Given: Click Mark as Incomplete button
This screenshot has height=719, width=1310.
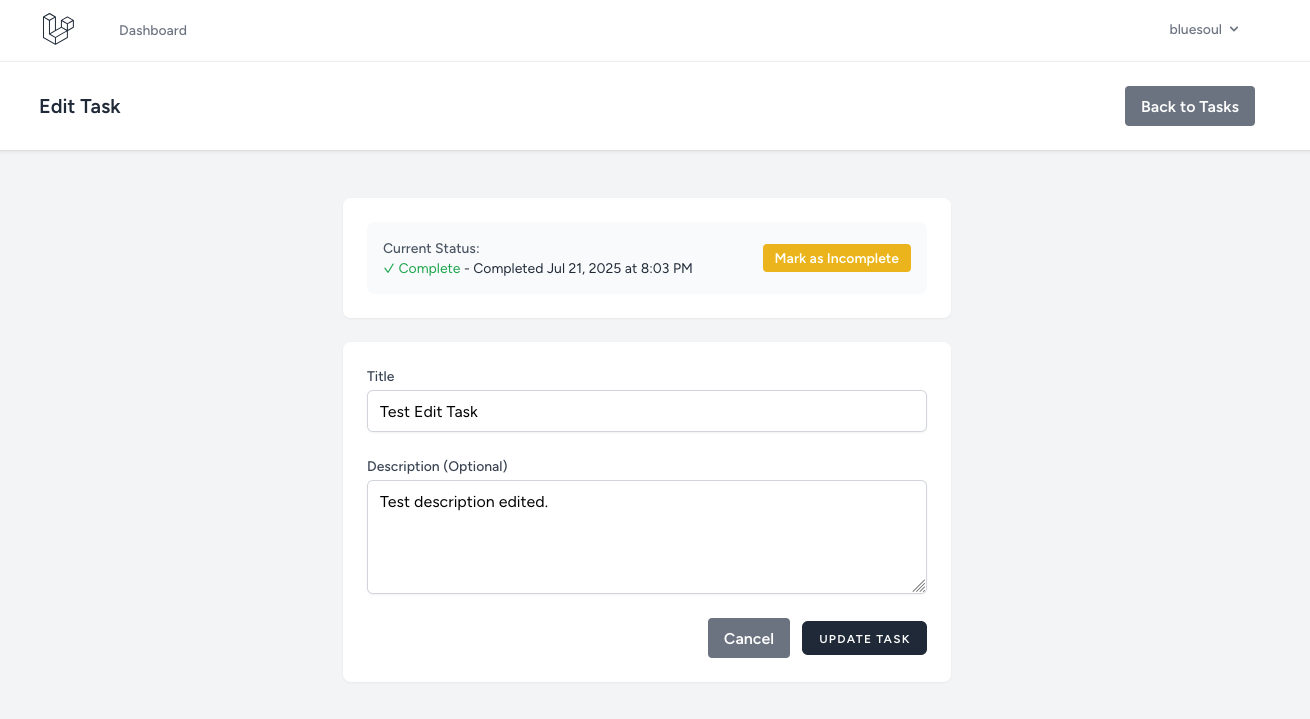Looking at the screenshot, I should (x=836, y=258).
